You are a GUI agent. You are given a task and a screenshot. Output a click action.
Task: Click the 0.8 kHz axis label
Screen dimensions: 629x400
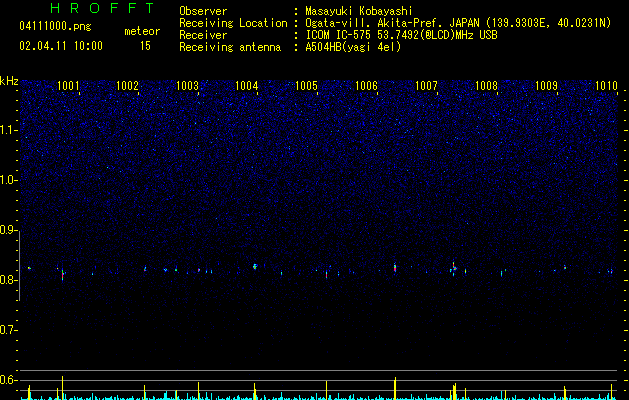[9, 280]
